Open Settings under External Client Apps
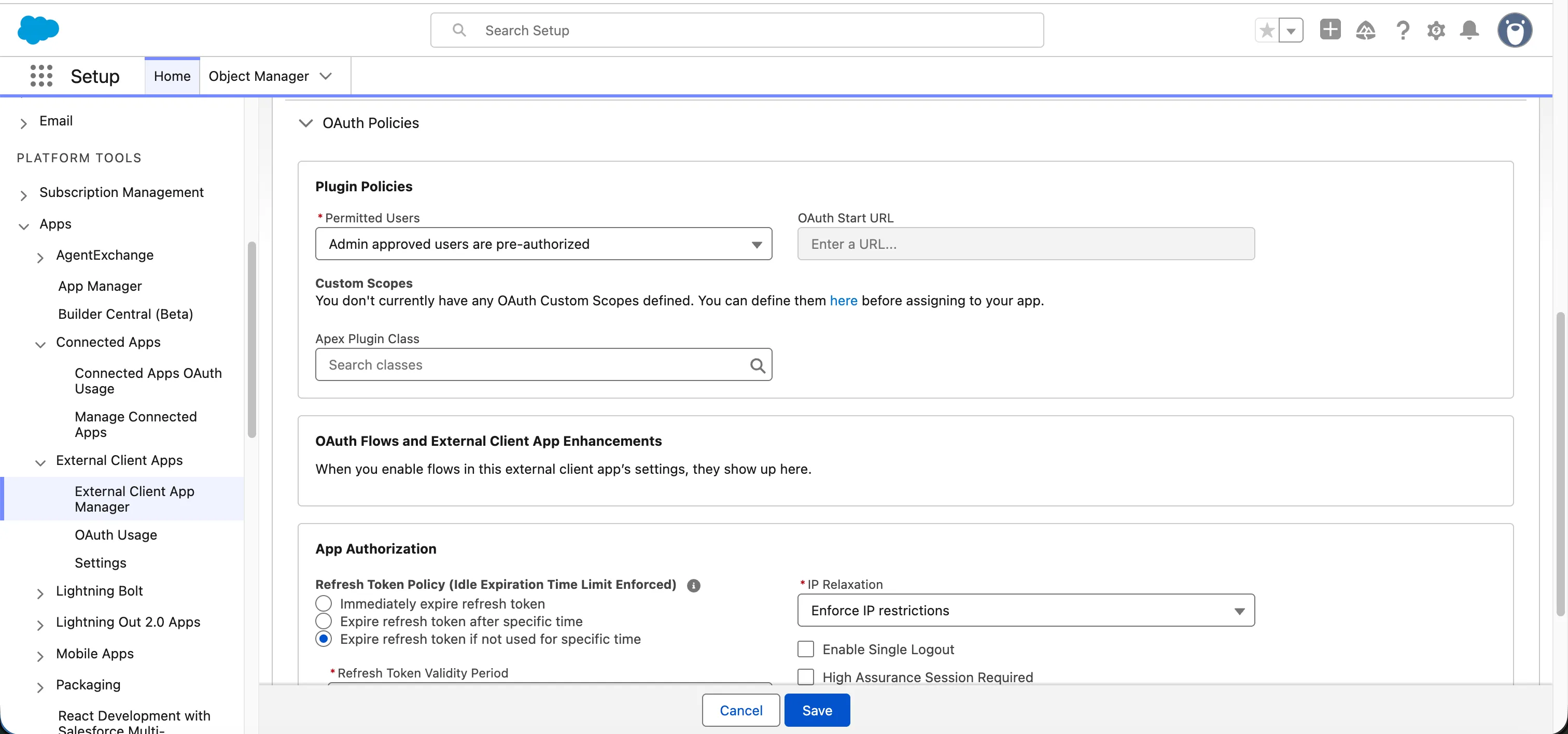 tap(101, 563)
